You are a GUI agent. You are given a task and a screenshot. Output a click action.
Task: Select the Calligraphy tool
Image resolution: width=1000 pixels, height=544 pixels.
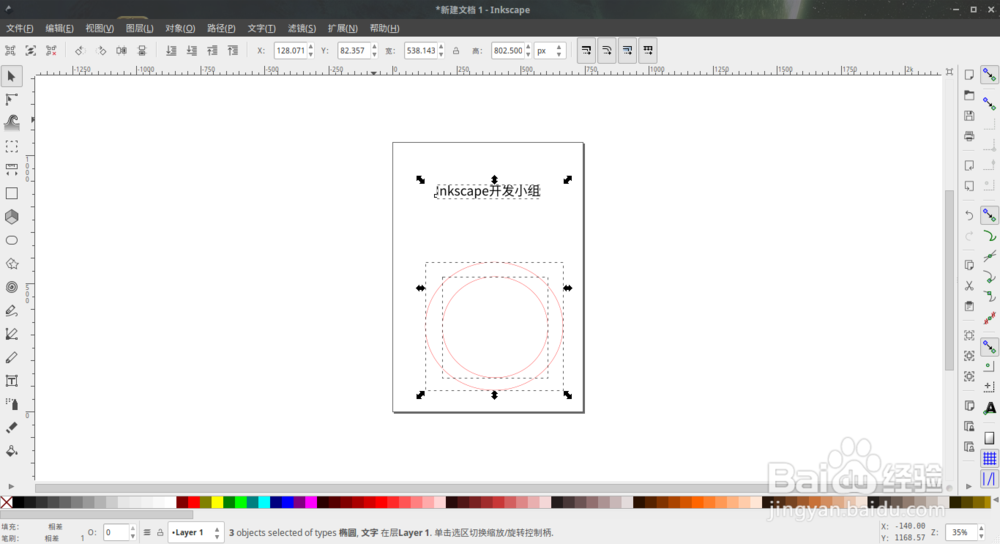pyautogui.click(x=11, y=358)
